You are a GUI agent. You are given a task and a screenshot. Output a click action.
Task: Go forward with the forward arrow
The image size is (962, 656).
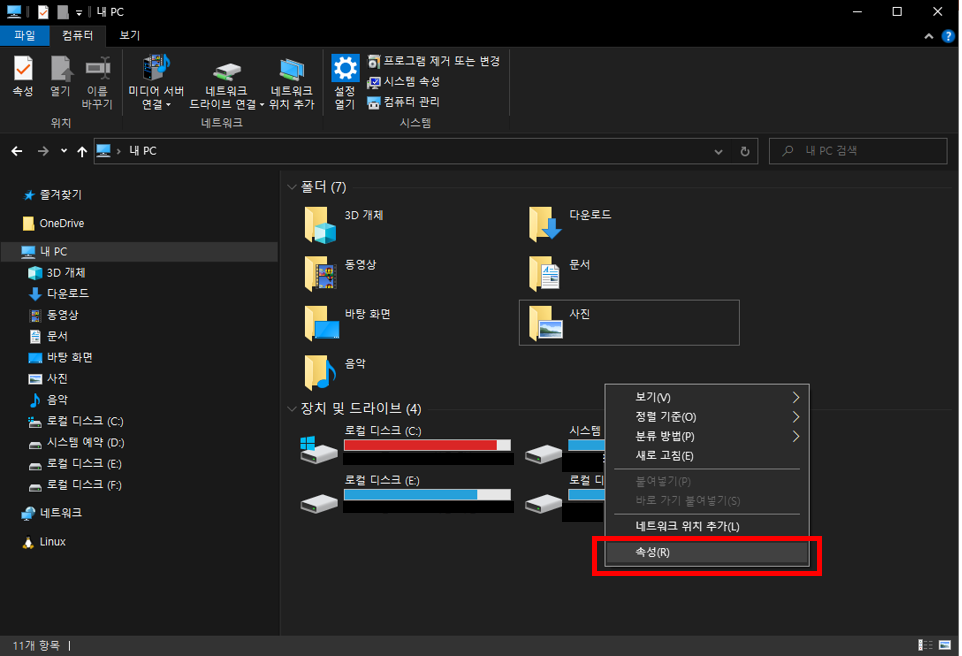[43, 151]
